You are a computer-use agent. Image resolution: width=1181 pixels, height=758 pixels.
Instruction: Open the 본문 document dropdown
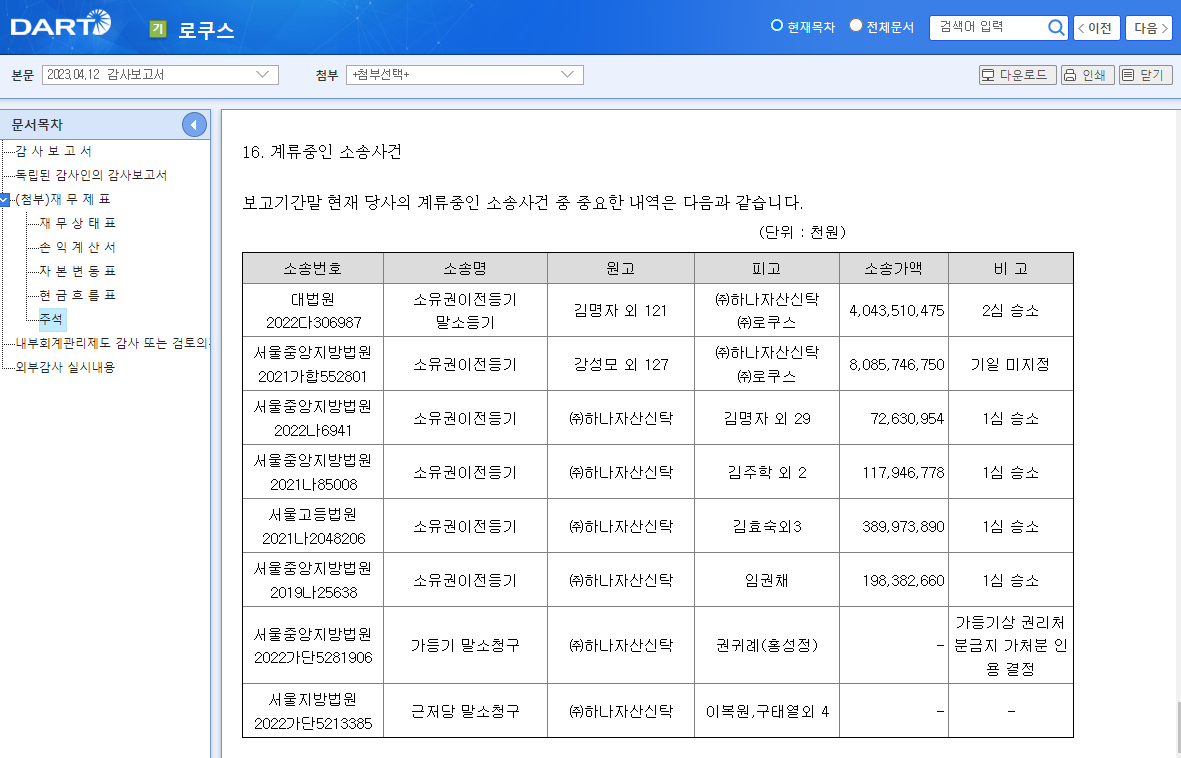coord(160,75)
